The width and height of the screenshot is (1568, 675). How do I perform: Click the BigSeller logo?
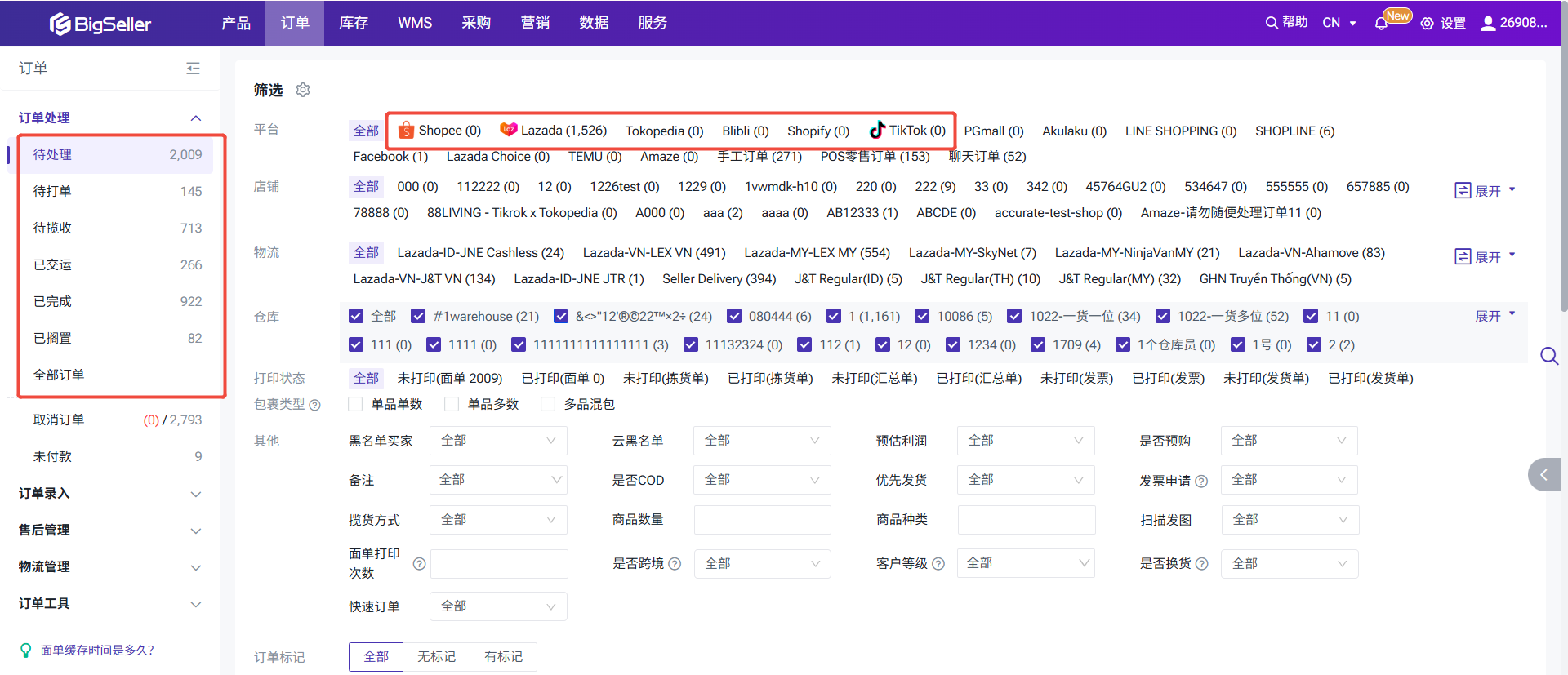100,24
